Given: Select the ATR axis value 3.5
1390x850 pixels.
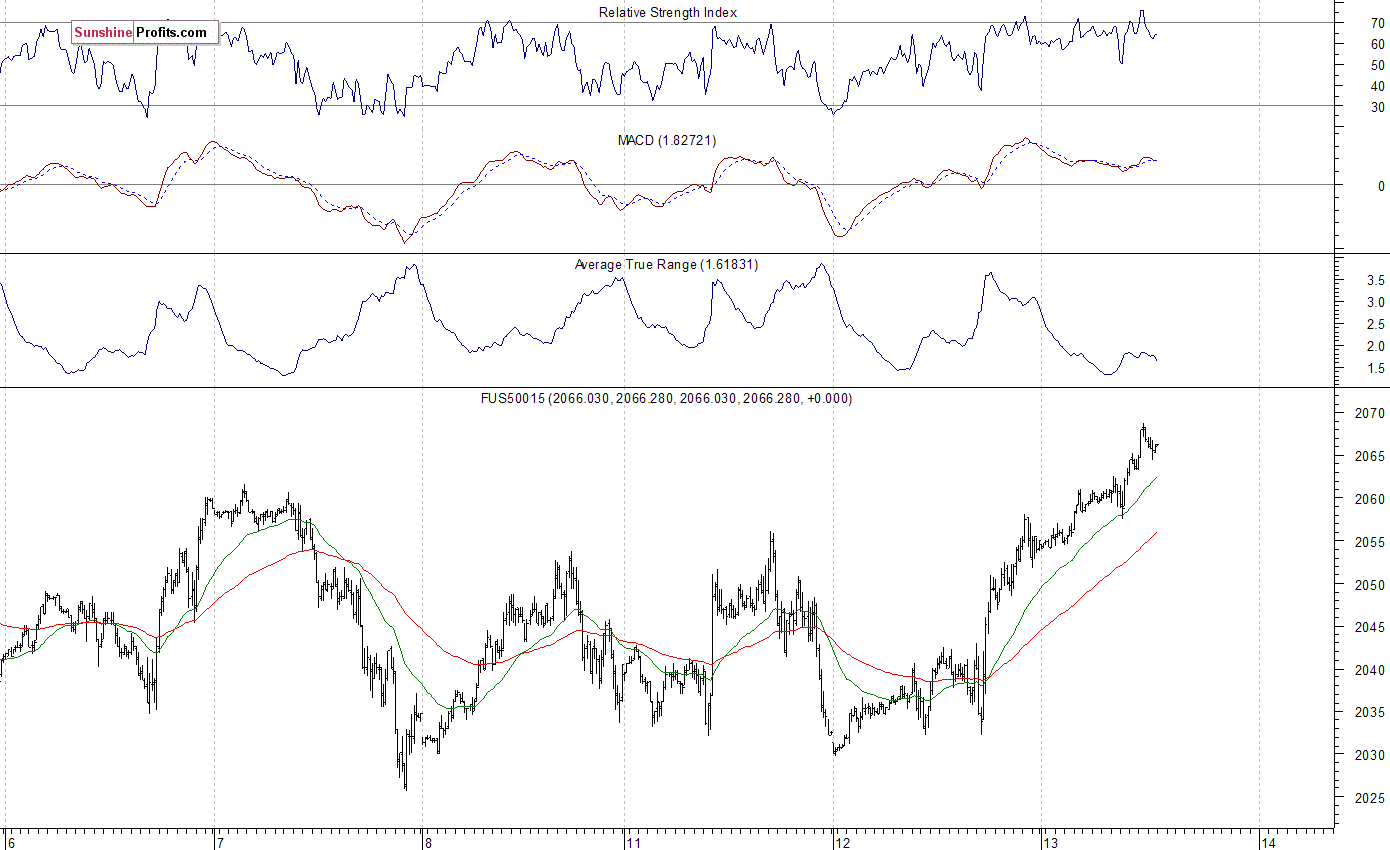Looking at the screenshot, I should (1376, 281).
